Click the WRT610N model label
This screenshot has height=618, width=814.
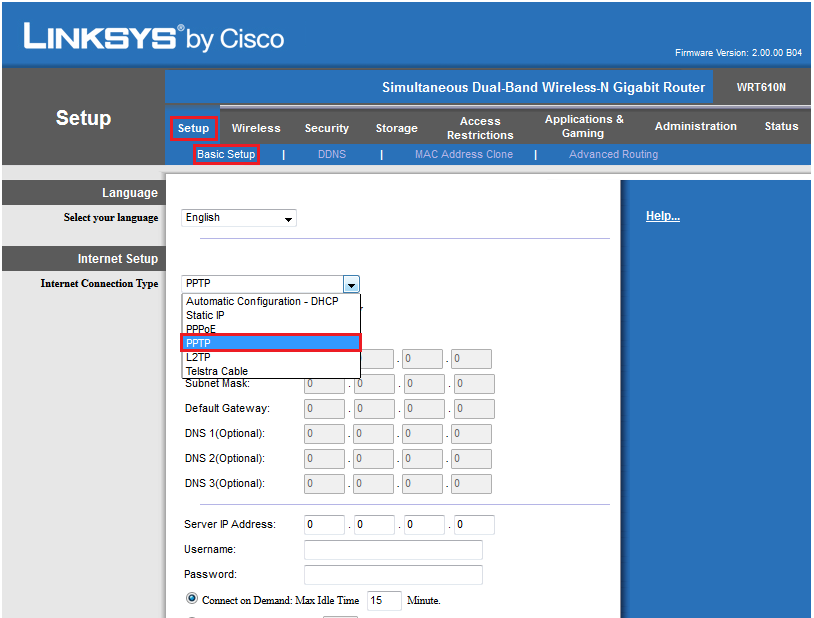click(x=761, y=87)
